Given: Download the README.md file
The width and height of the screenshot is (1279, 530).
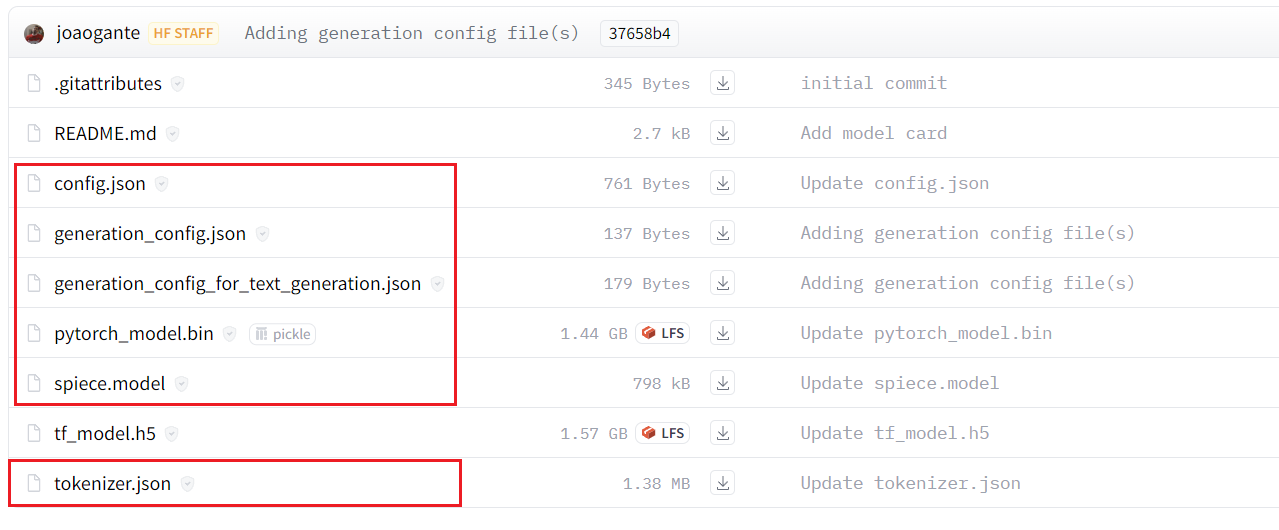Looking at the screenshot, I should coord(722,133).
